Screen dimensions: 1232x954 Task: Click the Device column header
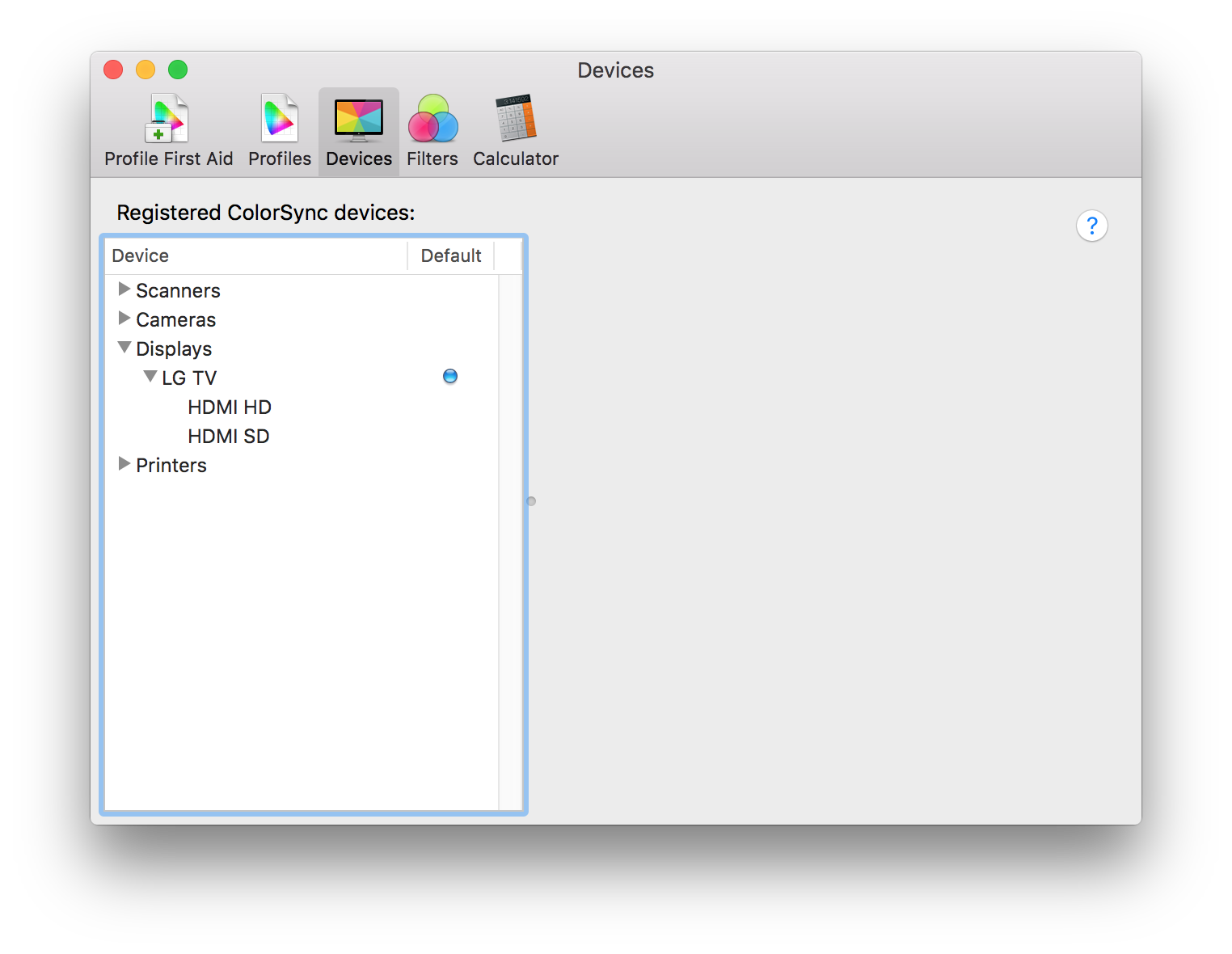pyautogui.click(x=256, y=255)
